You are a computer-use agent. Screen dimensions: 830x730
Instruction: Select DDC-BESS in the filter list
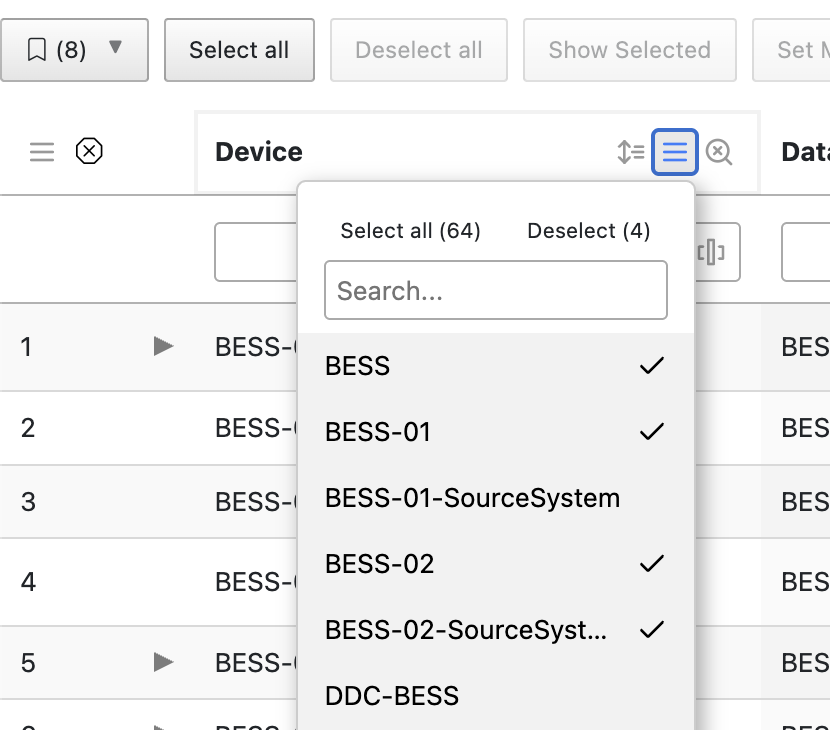[x=495, y=696]
